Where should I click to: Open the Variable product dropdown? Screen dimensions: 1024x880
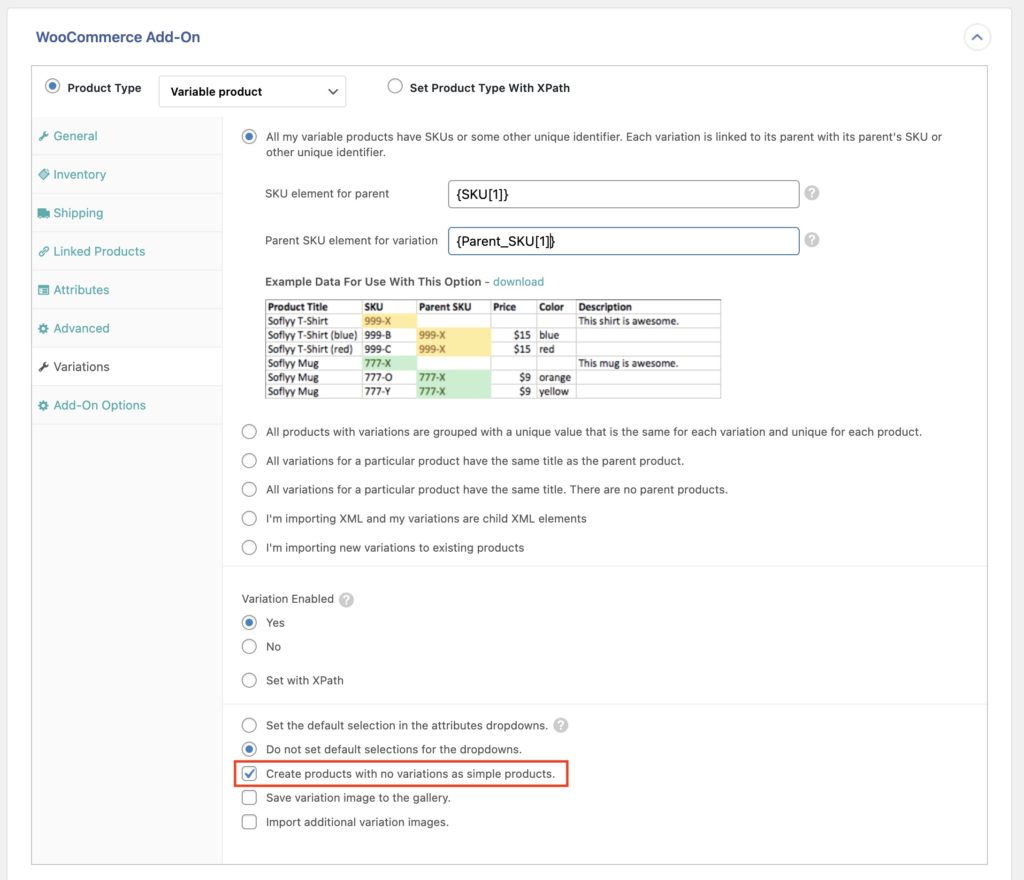point(251,91)
